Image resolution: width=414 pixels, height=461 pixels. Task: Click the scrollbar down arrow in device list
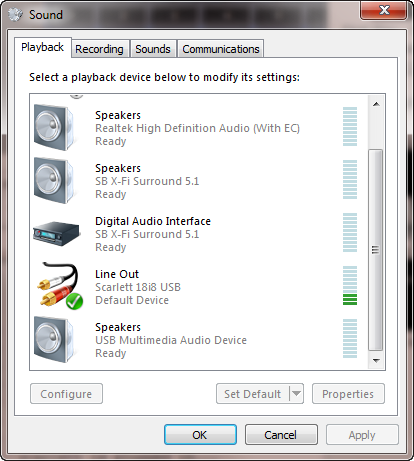coord(376,361)
